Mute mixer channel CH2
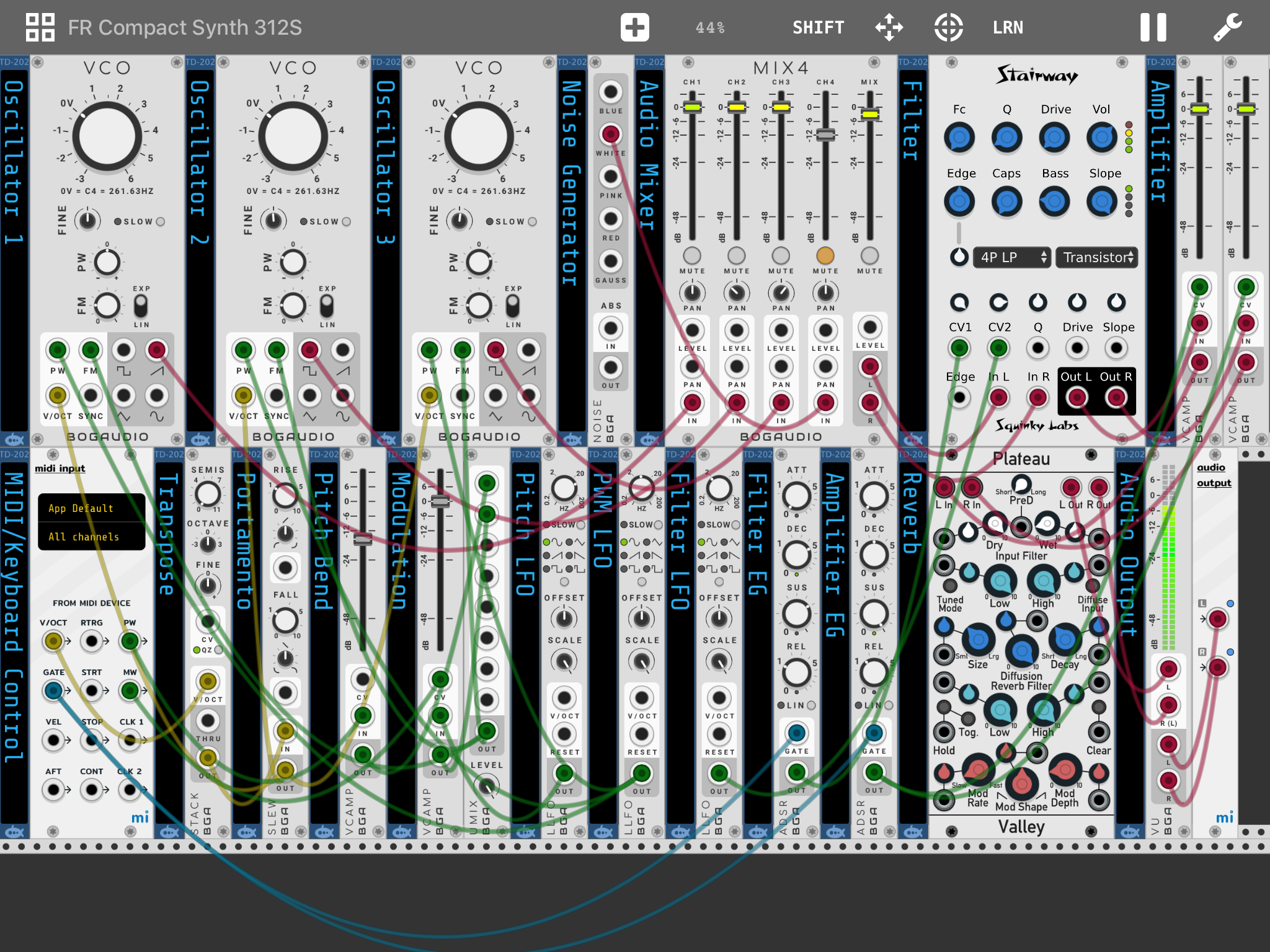The image size is (1270, 952). (736, 255)
